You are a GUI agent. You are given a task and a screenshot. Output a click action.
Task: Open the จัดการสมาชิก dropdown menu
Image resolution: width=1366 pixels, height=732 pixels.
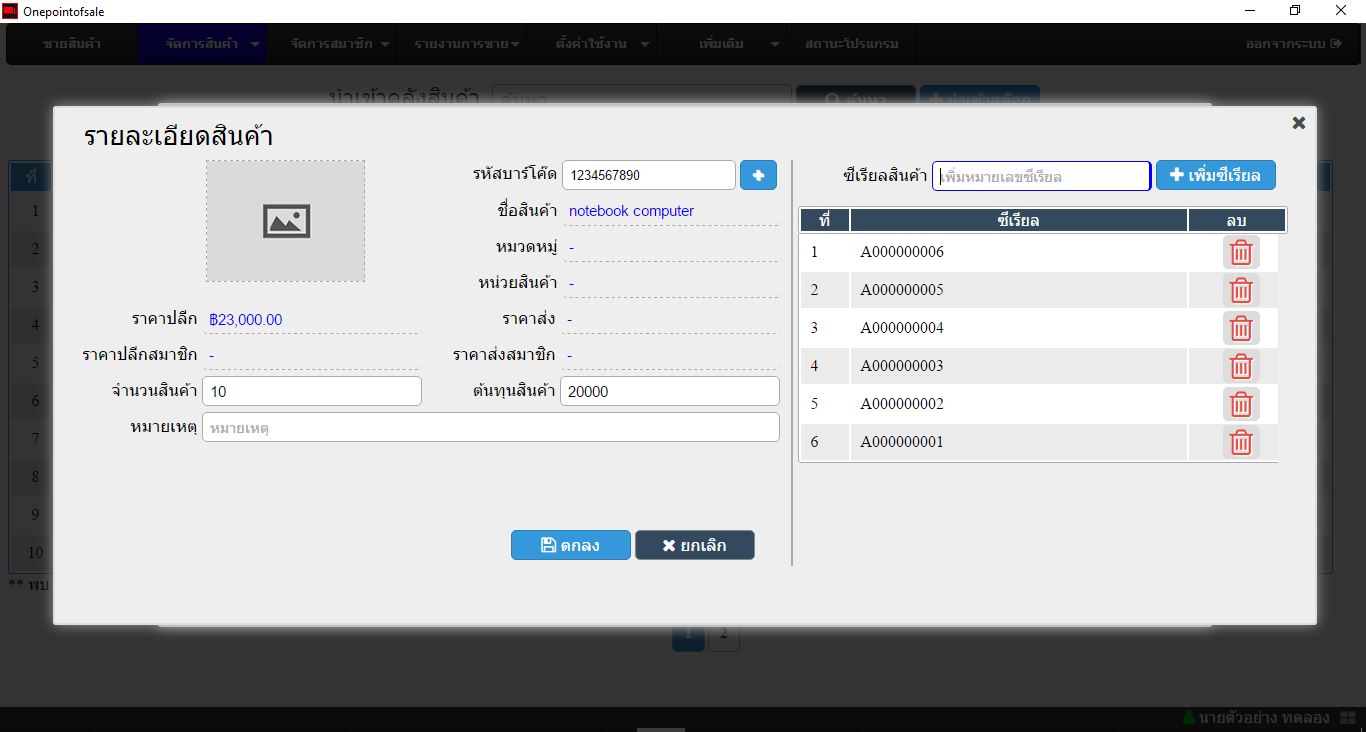point(340,44)
